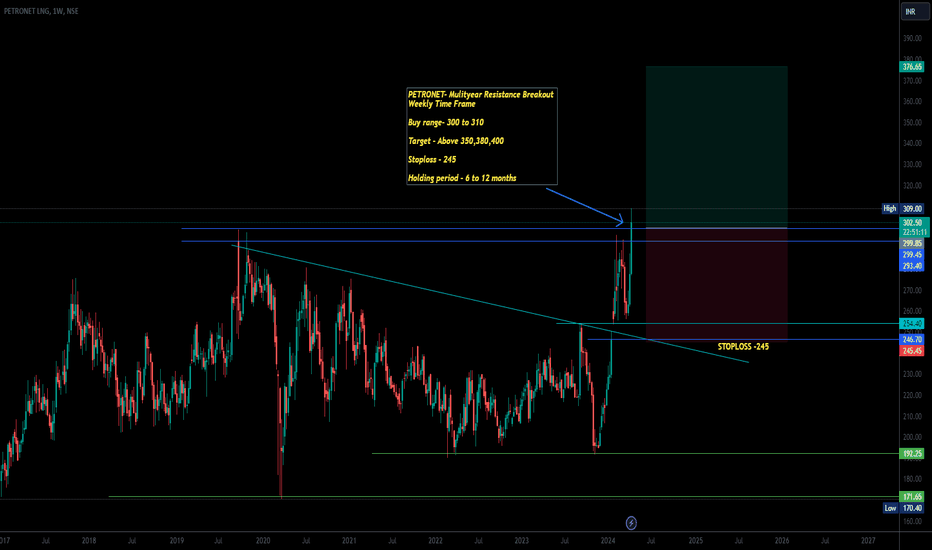
Task: Click the cyan 254.40 price label
Action: 912,323
